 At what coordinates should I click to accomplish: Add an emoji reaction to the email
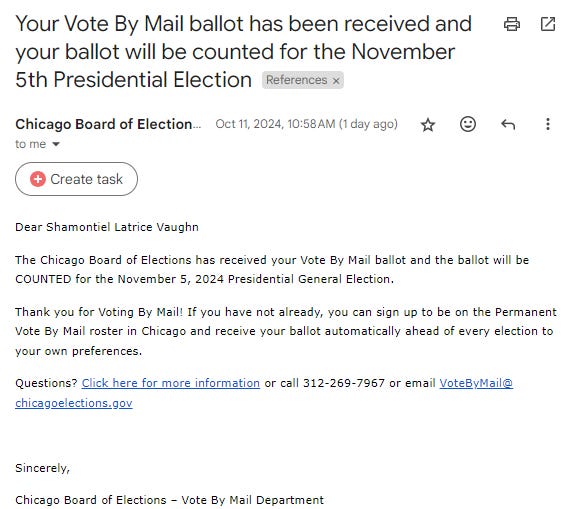(467, 124)
